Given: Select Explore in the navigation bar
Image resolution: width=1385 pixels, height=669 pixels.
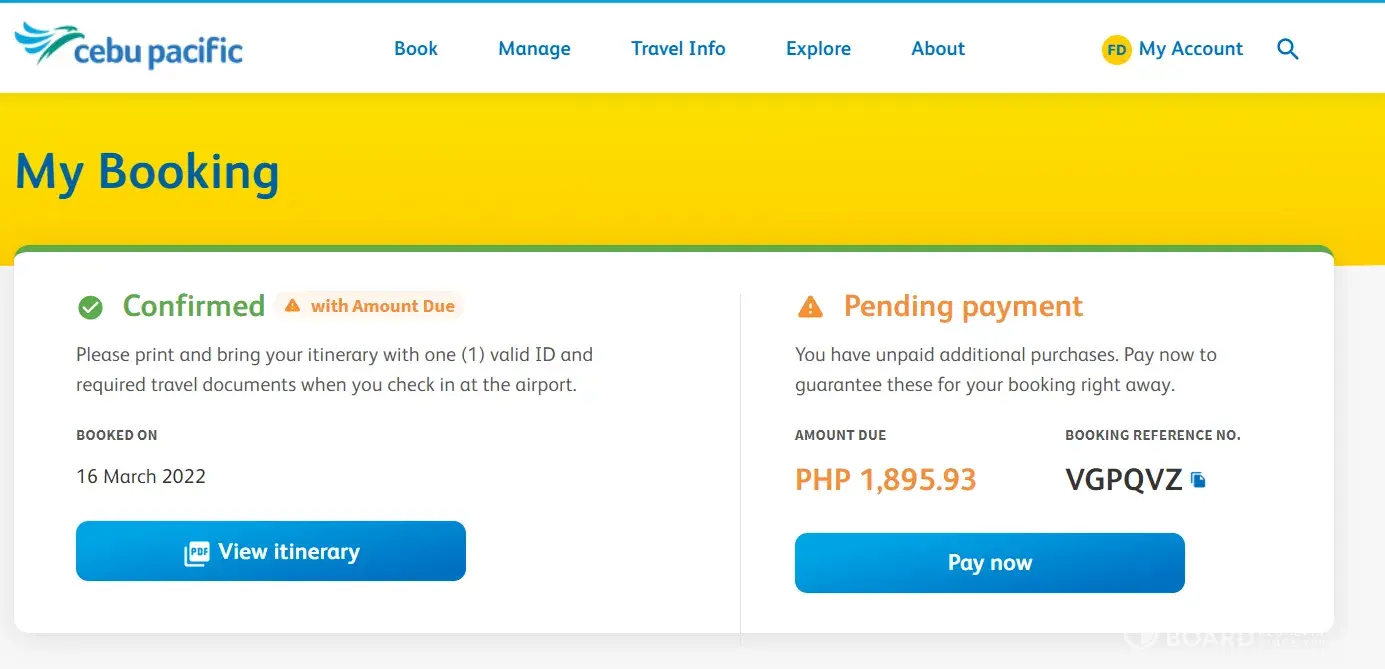Looking at the screenshot, I should pyautogui.click(x=818, y=48).
